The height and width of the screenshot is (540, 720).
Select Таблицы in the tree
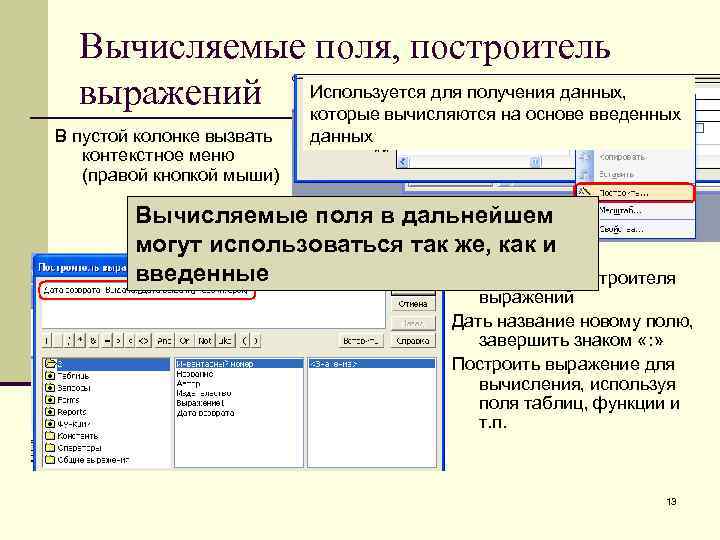point(73,376)
